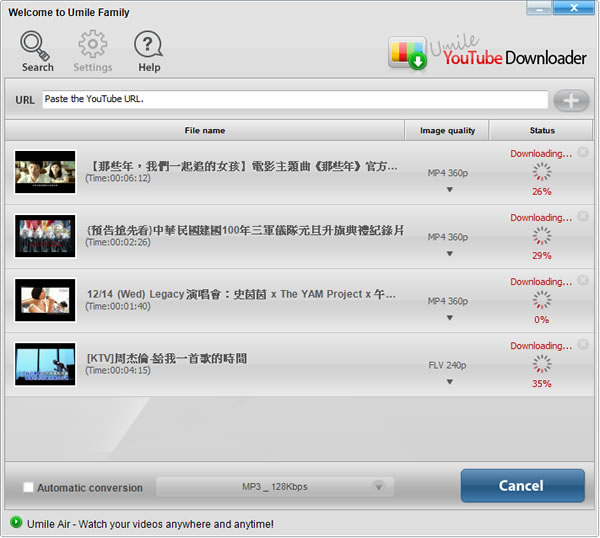Click the Time:00:06:12 label
This screenshot has width=600, height=538.
click(x=118, y=178)
